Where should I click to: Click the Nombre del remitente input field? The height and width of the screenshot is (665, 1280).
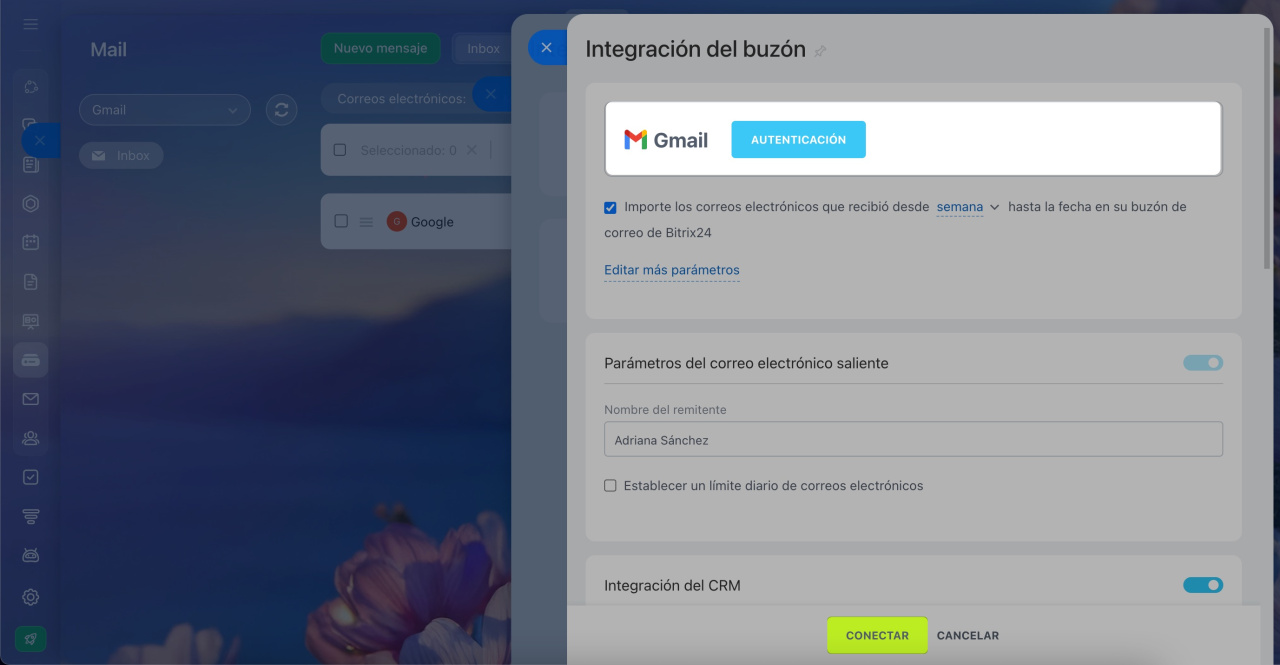(x=913, y=439)
